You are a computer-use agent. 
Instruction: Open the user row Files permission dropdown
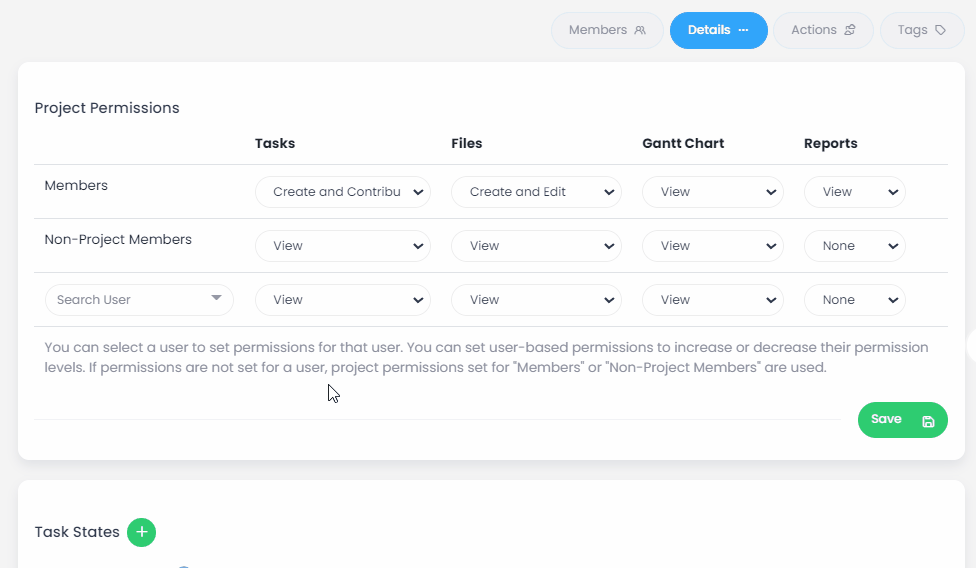click(x=536, y=300)
